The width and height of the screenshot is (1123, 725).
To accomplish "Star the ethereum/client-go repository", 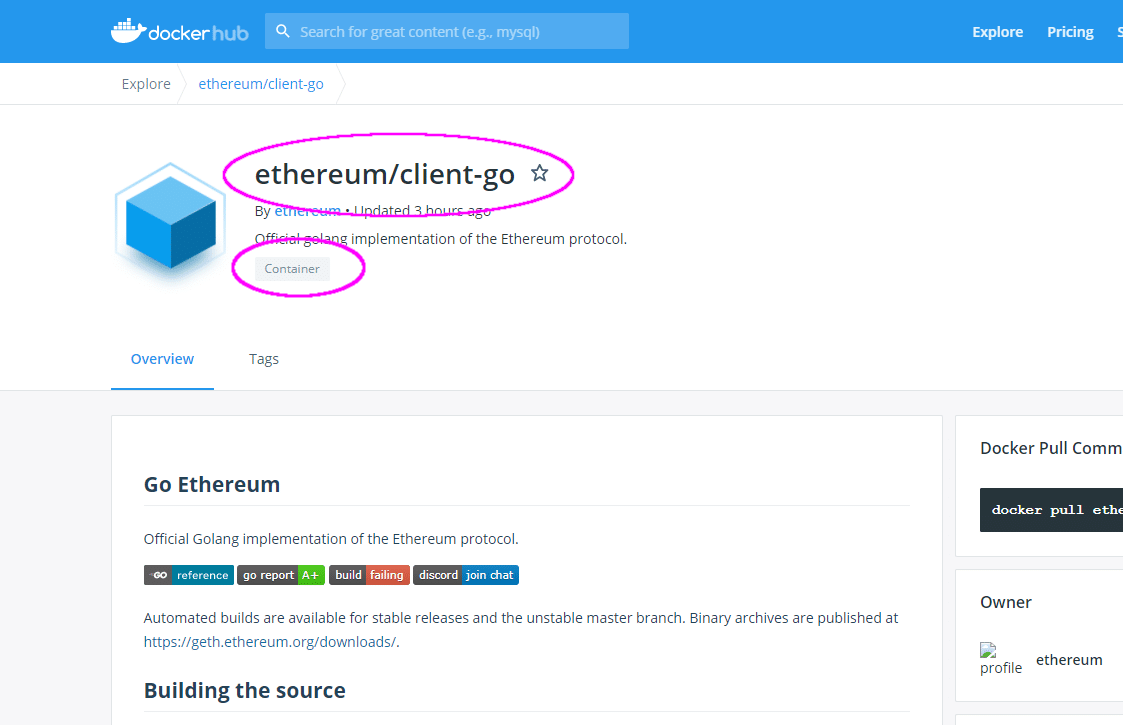I will point(540,172).
